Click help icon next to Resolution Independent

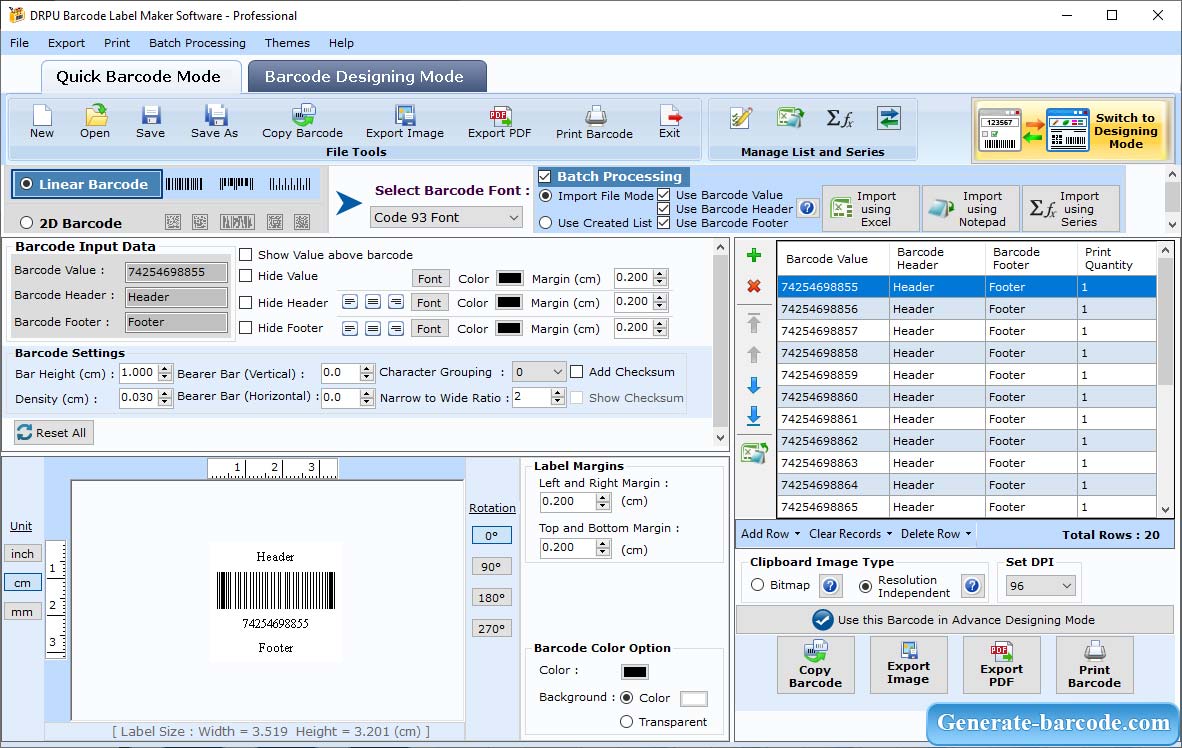click(x=972, y=586)
